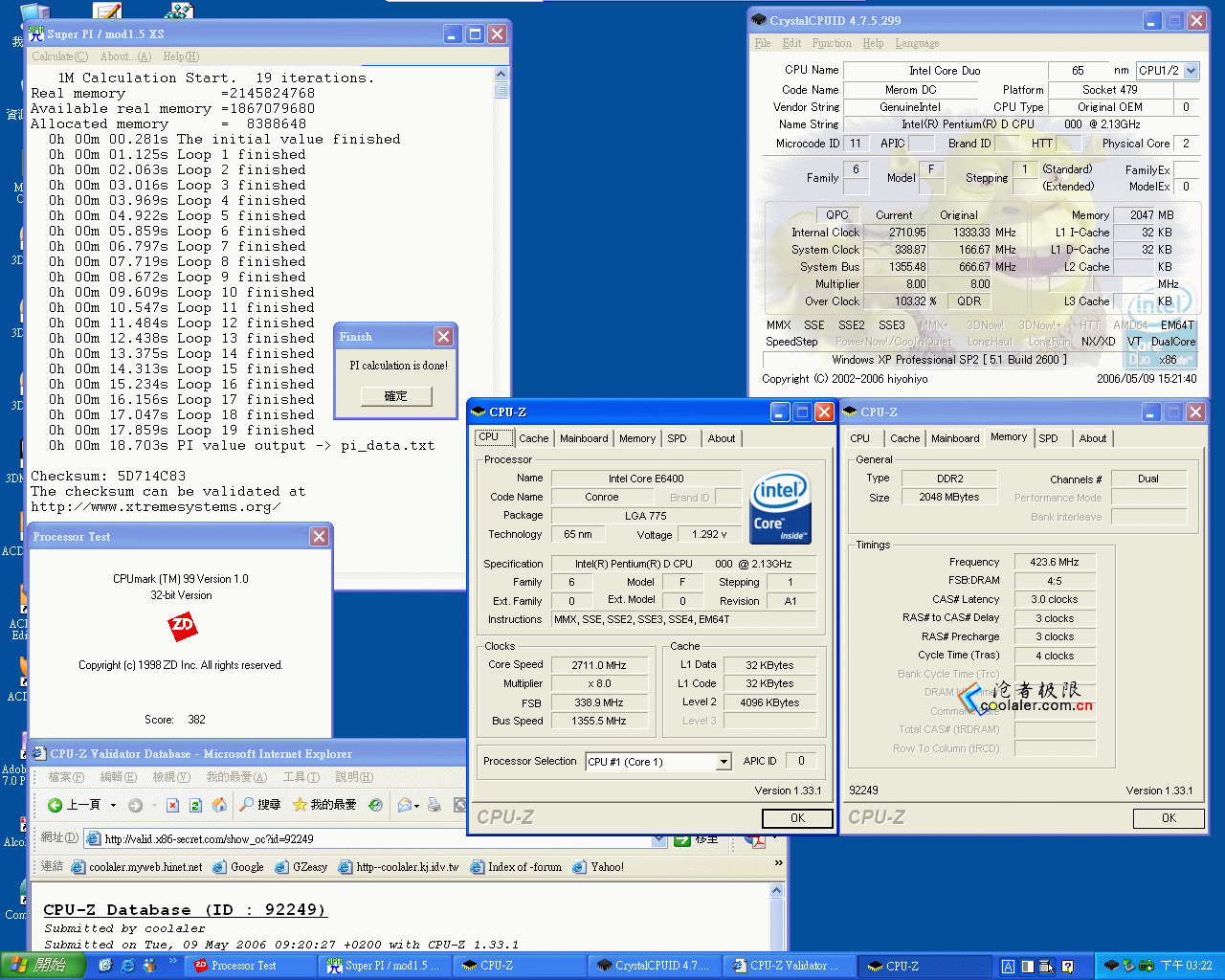
Task: Open the File menu in CrystalCPUID
Action: click(763, 43)
